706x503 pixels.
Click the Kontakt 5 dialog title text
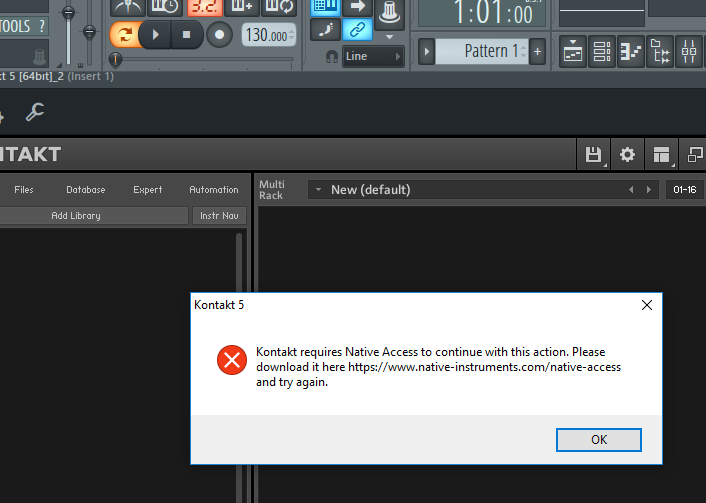pos(219,305)
